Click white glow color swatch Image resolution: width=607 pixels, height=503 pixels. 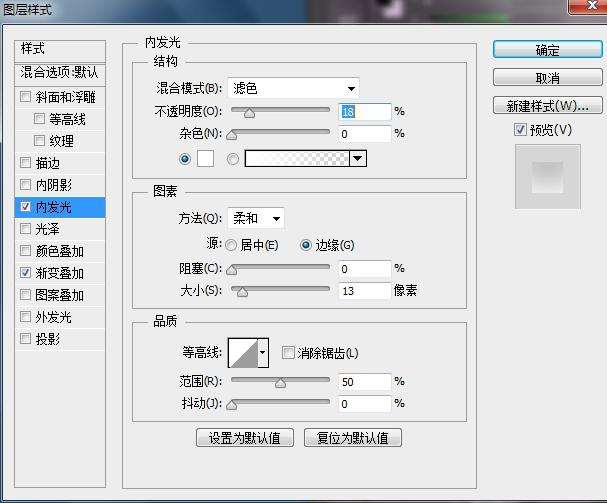[x=206, y=159]
